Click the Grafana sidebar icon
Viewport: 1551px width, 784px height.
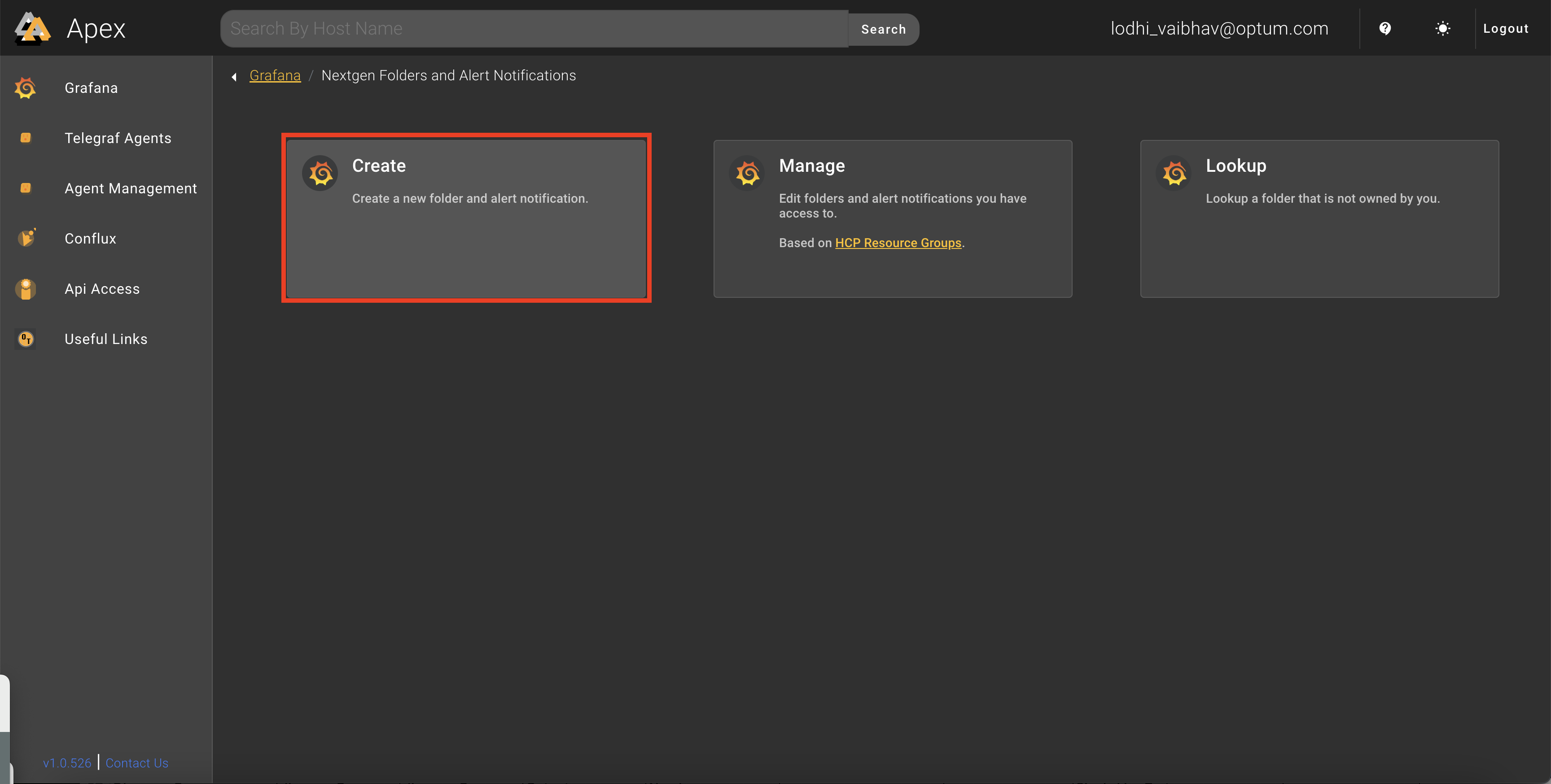(x=25, y=88)
